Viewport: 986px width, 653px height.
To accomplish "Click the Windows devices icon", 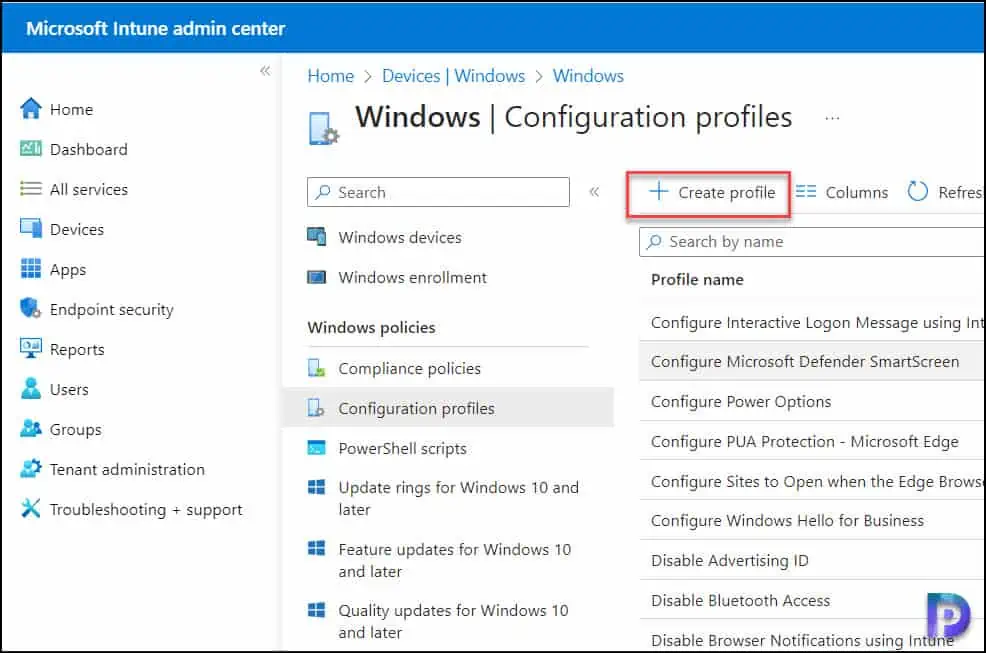I will (x=316, y=237).
